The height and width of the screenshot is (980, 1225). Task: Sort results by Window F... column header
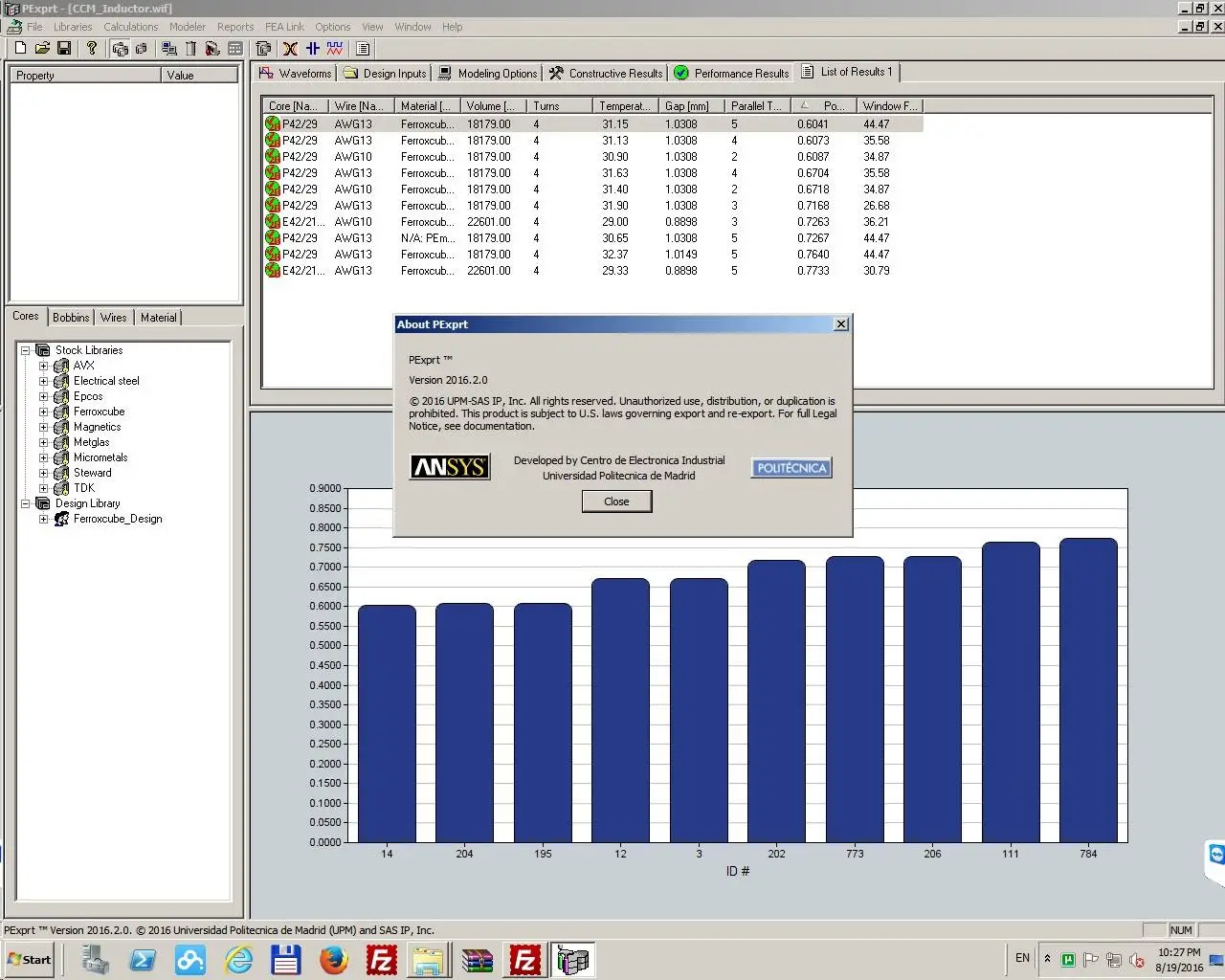pyautogui.click(x=890, y=106)
